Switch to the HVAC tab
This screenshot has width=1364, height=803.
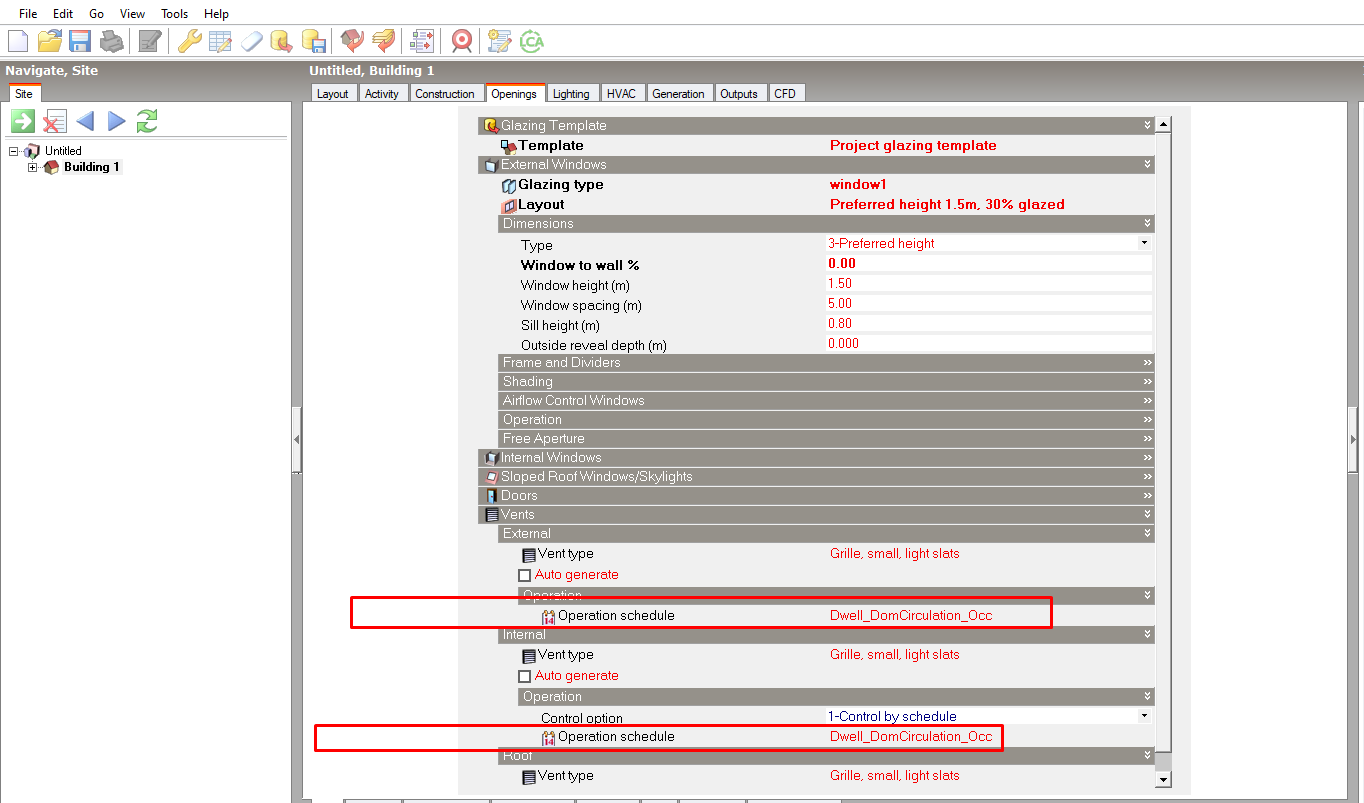coord(621,93)
